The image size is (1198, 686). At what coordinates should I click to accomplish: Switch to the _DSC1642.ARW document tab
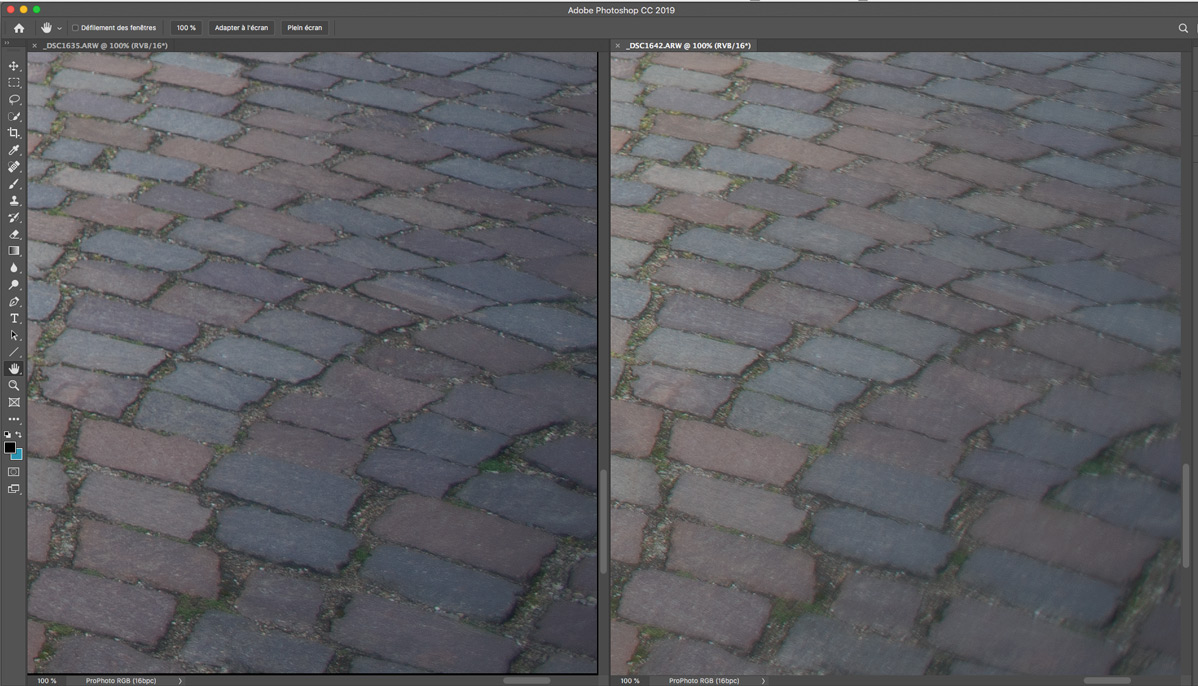coord(688,46)
